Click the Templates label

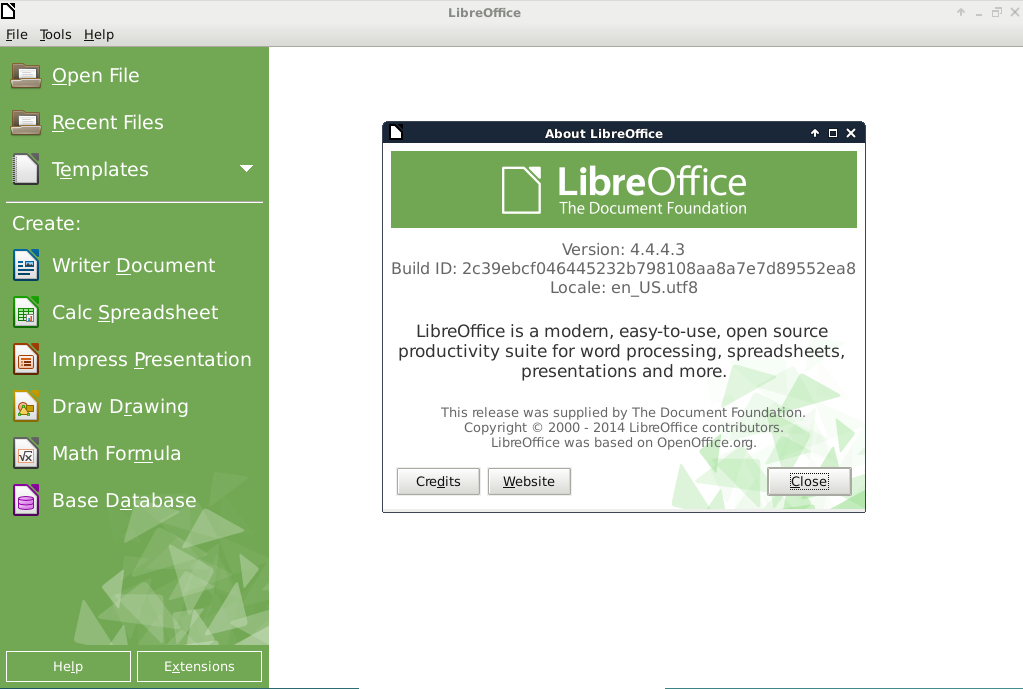coord(100,170)
